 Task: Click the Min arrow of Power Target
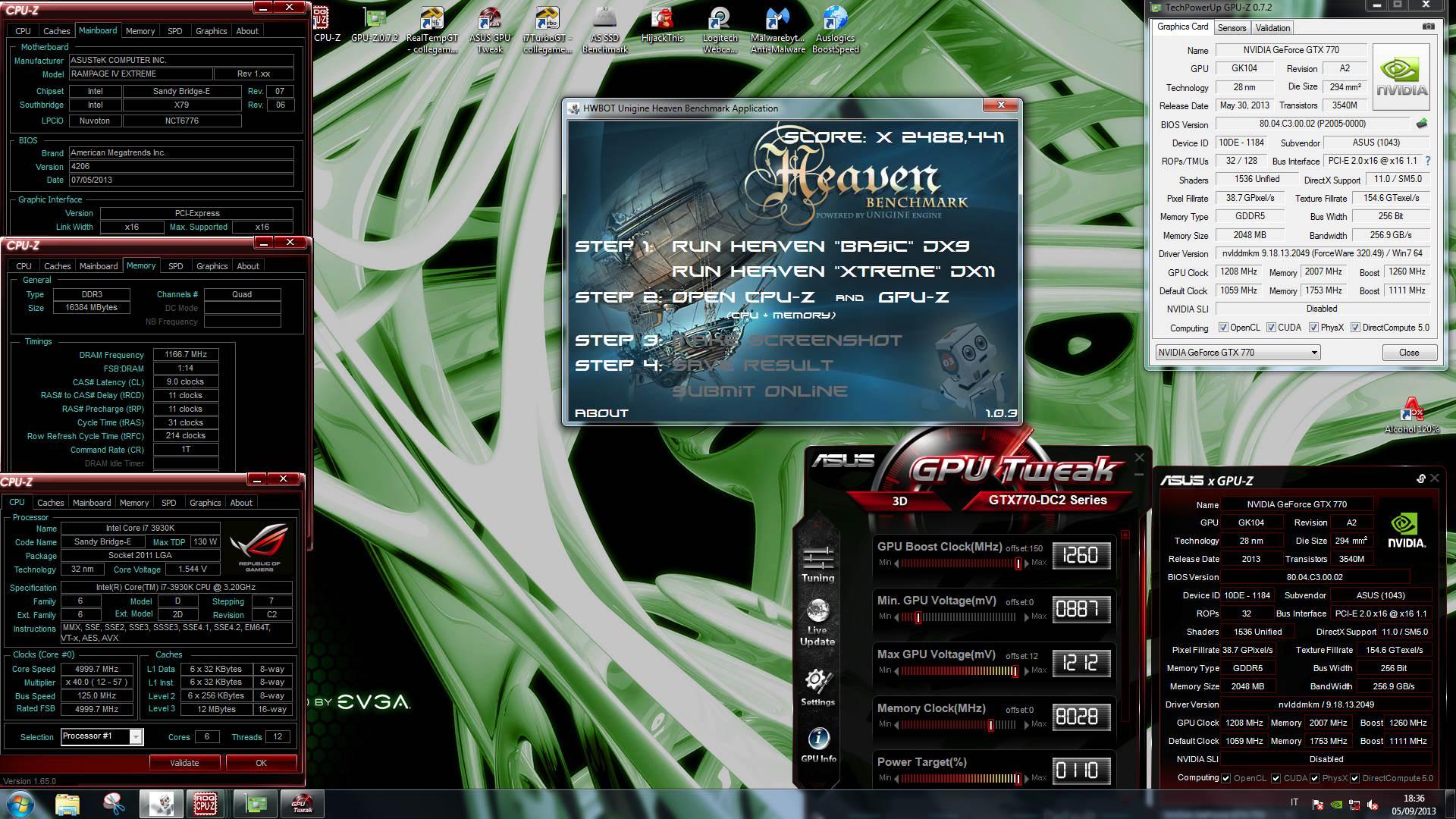[896, 778]
